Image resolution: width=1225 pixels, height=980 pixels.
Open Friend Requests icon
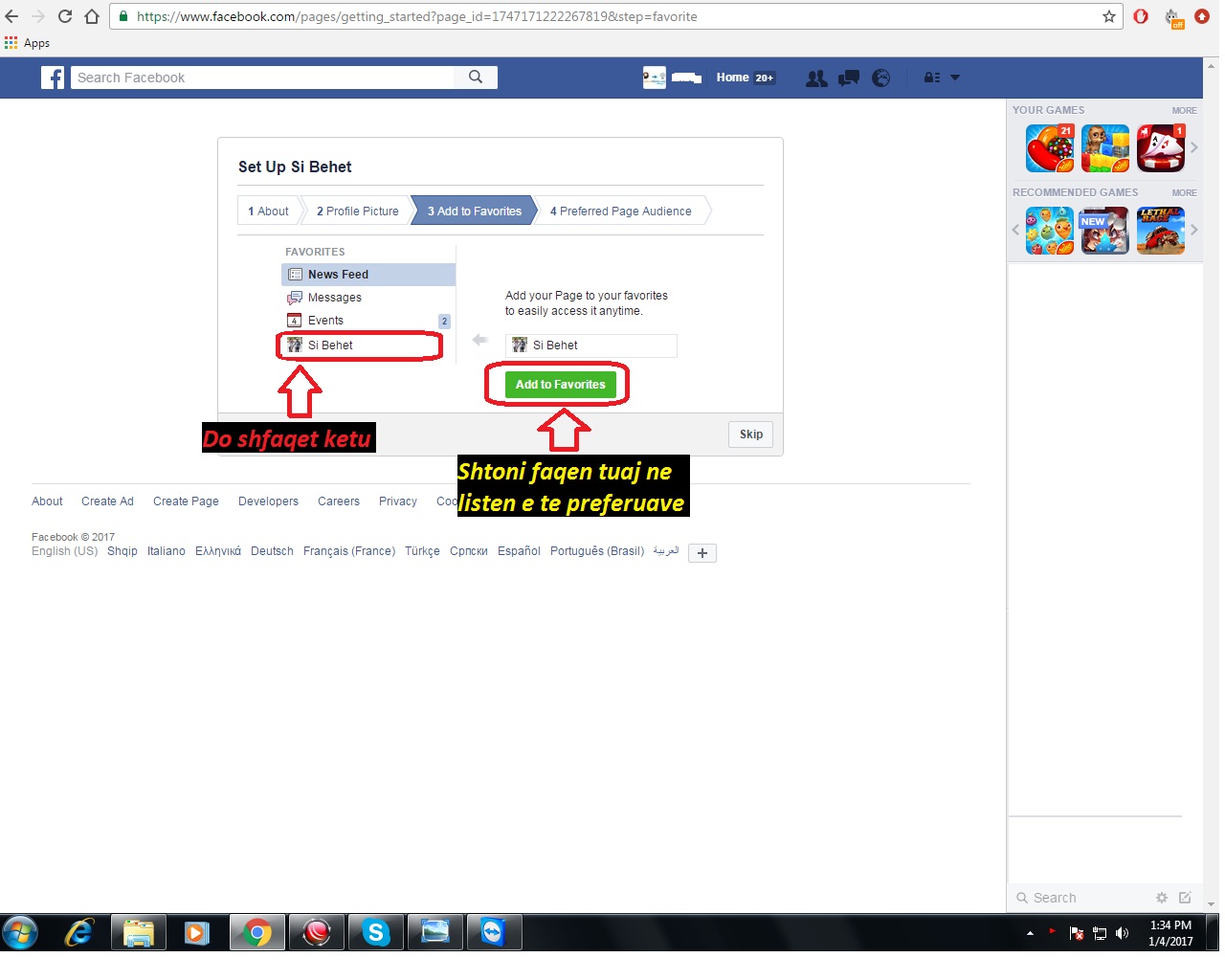pos(816,78)
